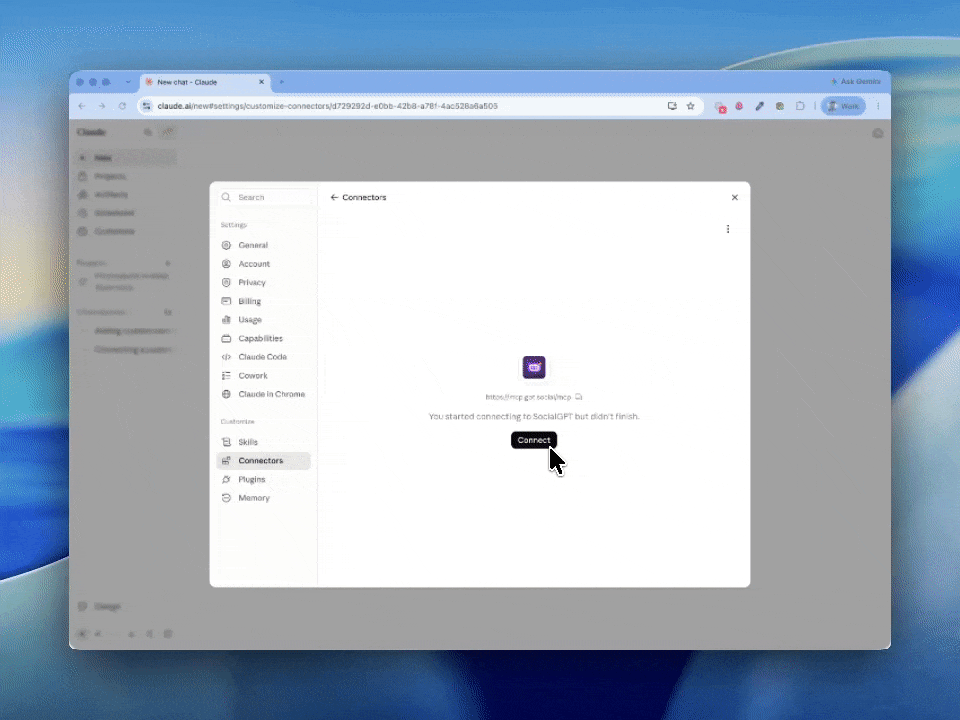Screen dimensions: 960x720
Task: Click the Skills icon
Action: [226, 442]
